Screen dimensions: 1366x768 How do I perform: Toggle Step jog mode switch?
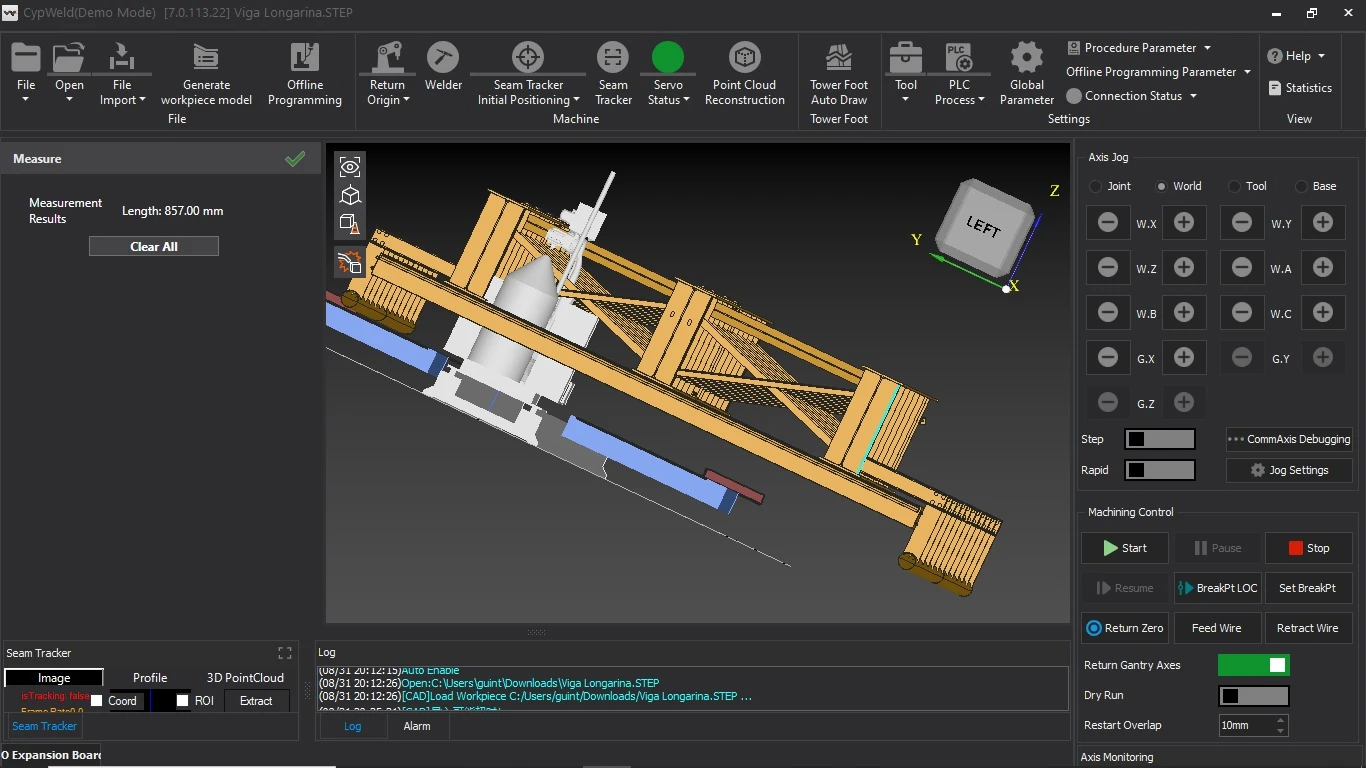click(x=1160, y=439)
